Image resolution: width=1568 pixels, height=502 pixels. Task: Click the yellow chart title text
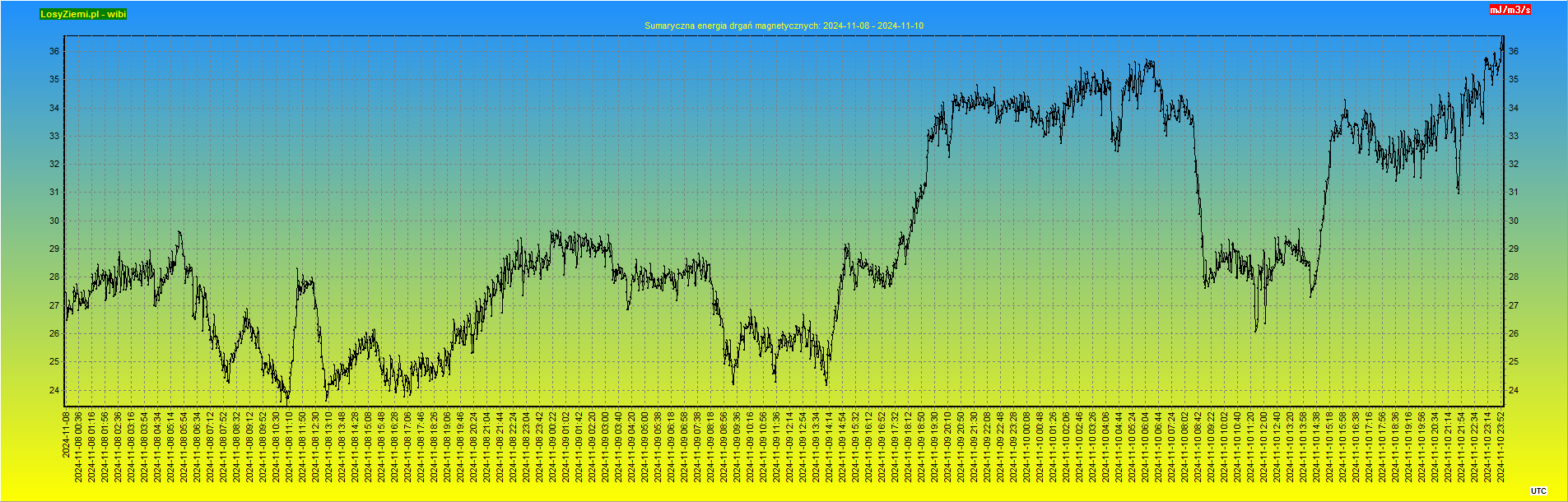tap(784, 26)
